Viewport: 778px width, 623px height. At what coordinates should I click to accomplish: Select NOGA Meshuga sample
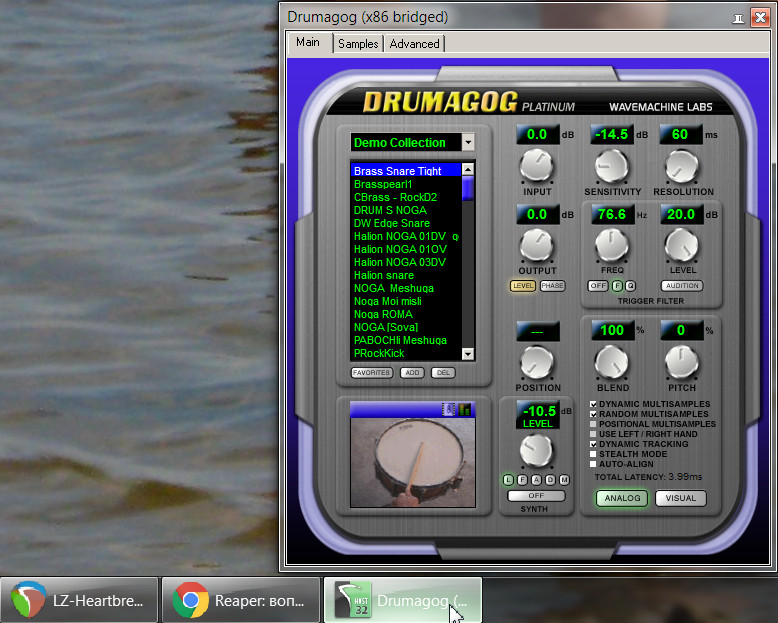coord(406,288)
